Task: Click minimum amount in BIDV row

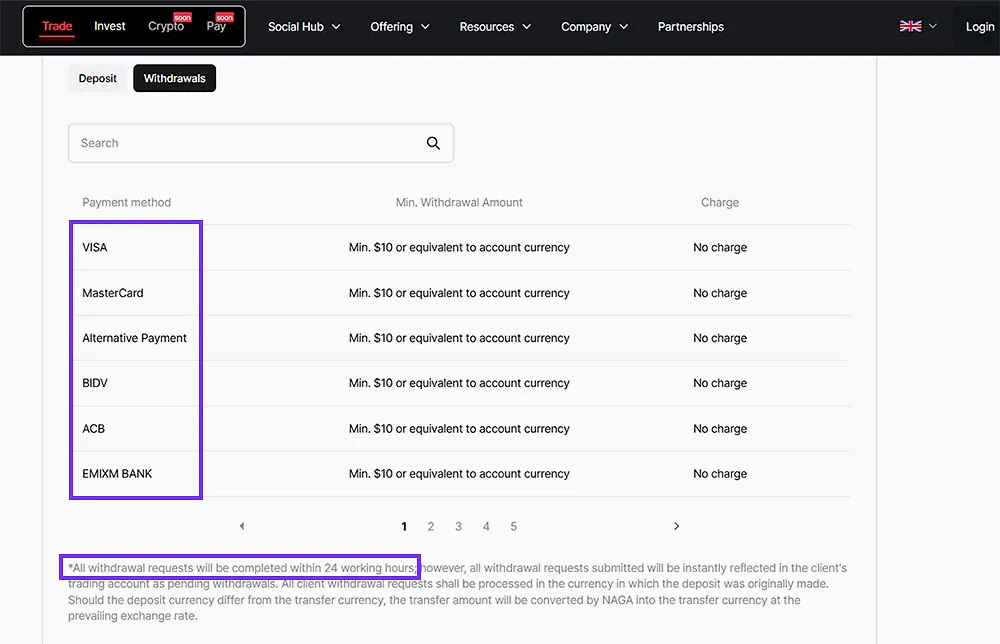Action: click(x=459, y=383)
